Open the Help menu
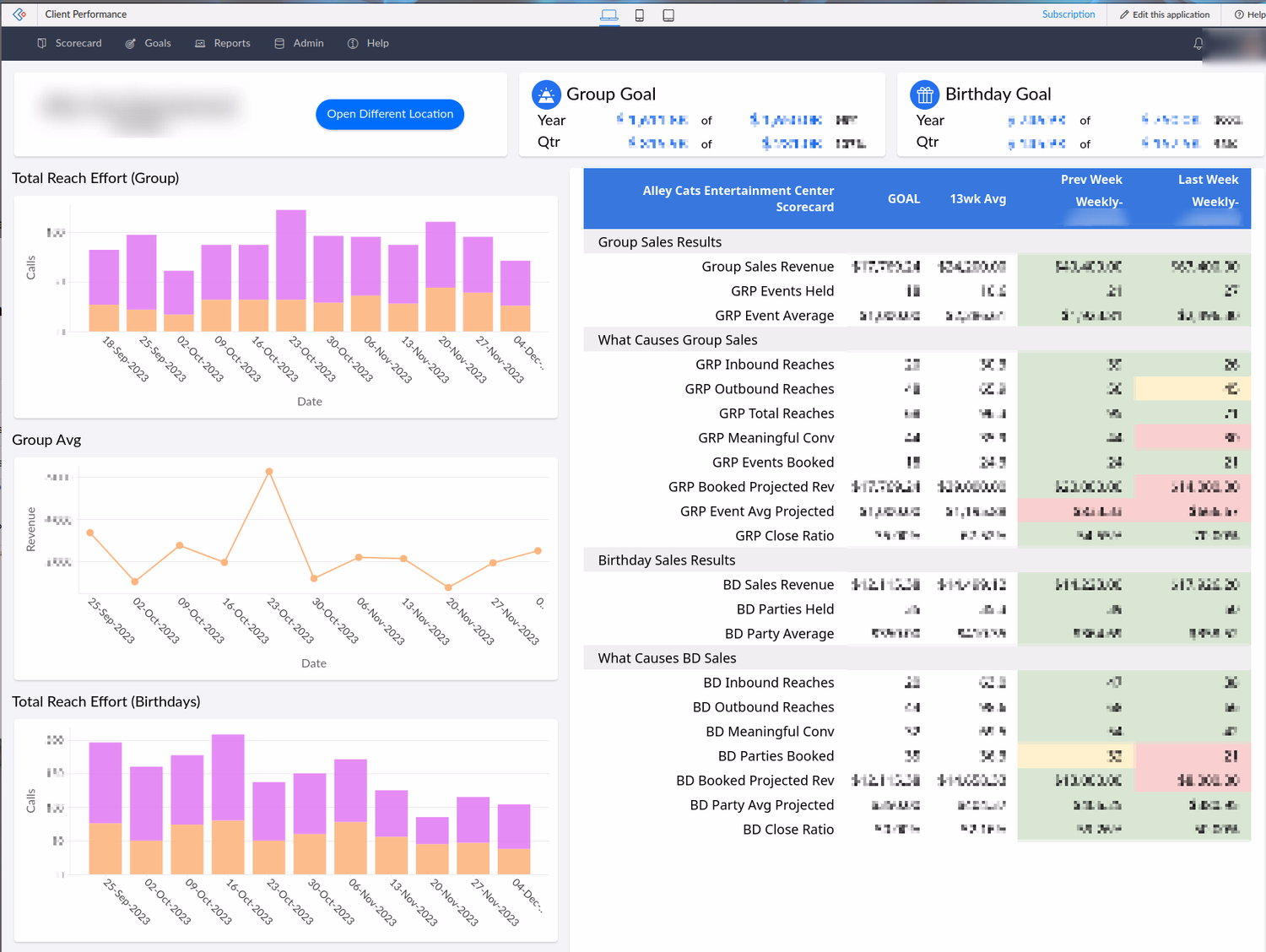This screenshot has width=1266, height=952. (x=368, y=43)
